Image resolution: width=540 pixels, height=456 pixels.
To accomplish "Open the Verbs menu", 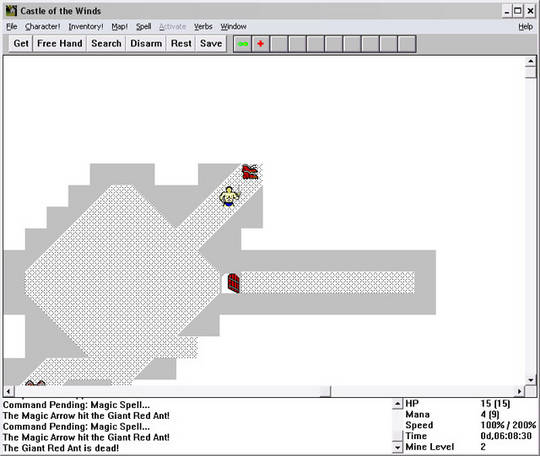I will pos(203,27).
